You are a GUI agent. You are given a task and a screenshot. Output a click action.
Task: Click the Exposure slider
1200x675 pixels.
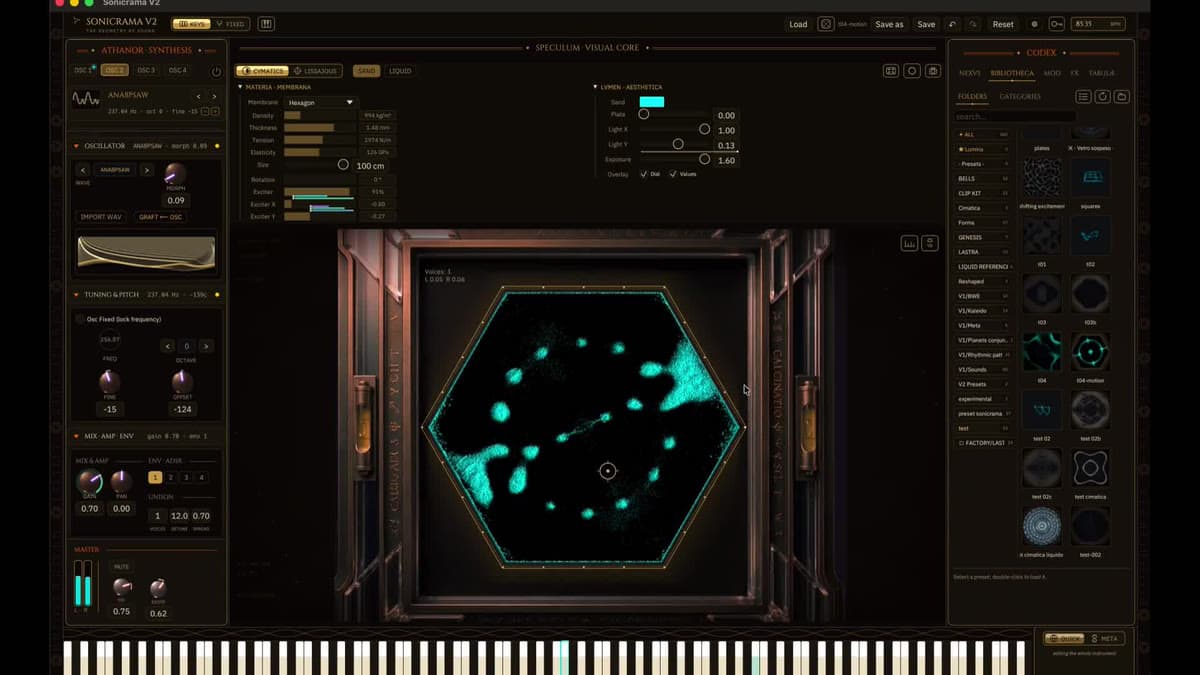674,159
